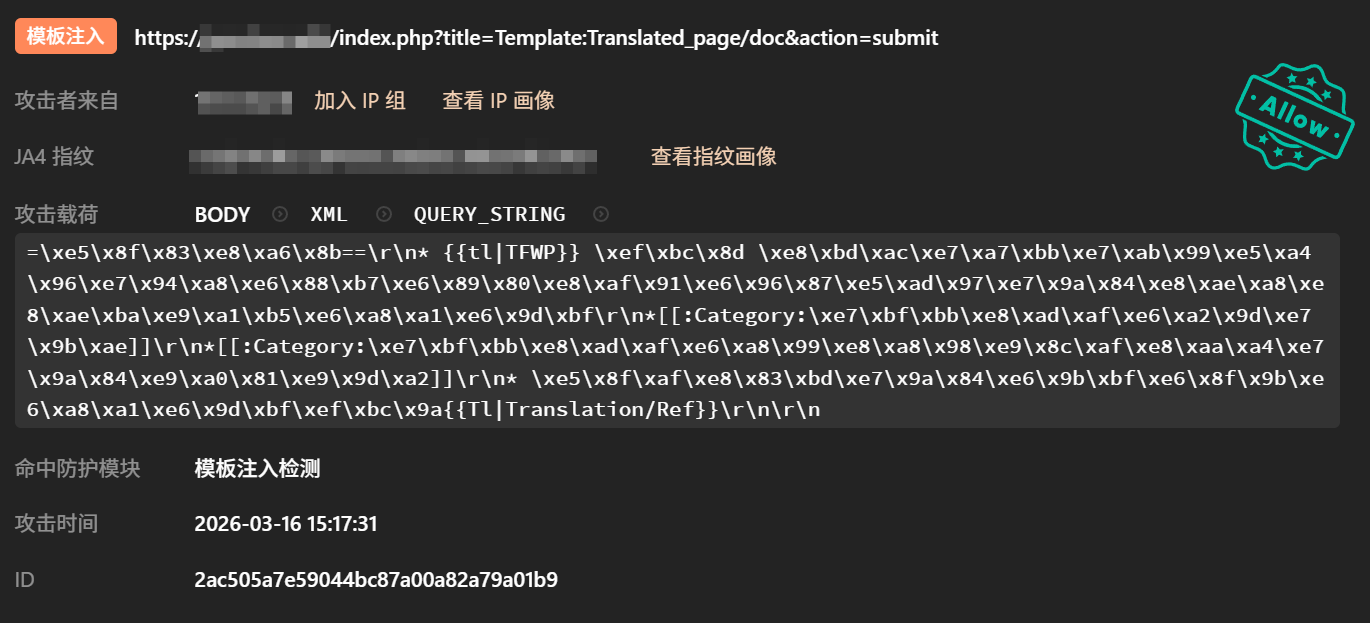This screenshot has width=1370, height=623.
Task: Click the orange 模板注入 attack type tag
Action: (x=66, y=37)
